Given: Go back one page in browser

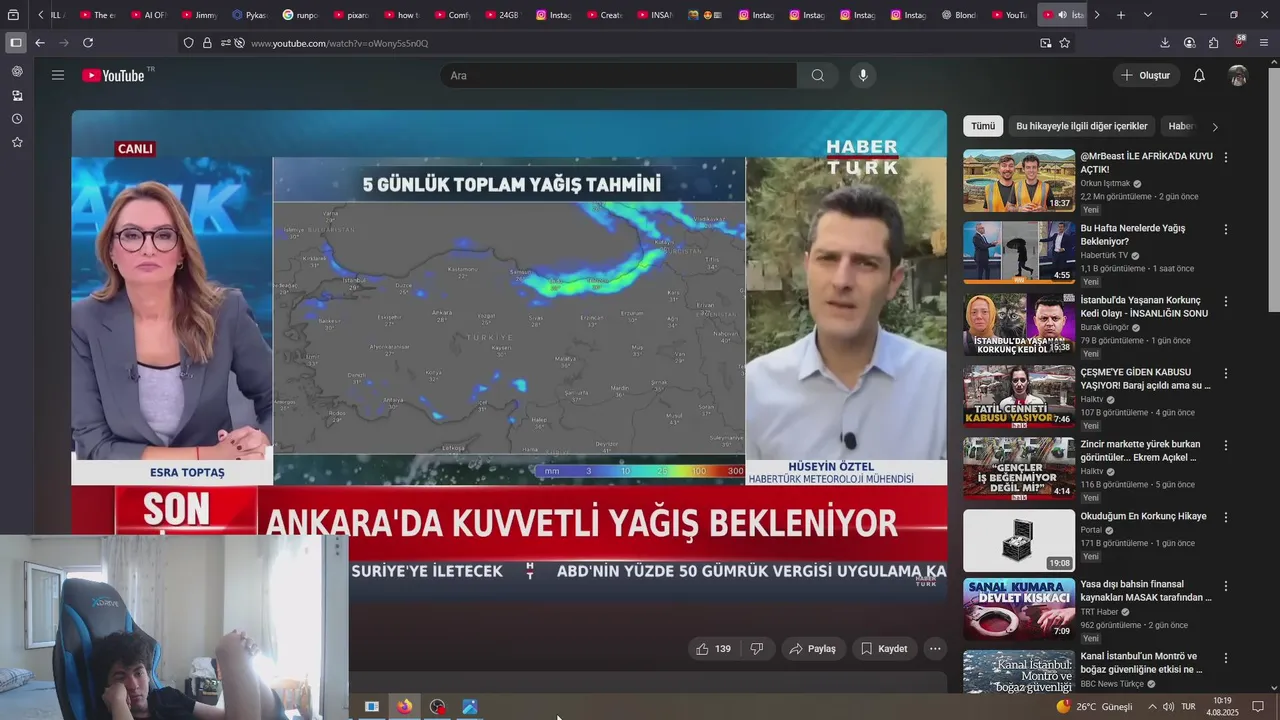Looking at the screenshot, I should [39, 43].
